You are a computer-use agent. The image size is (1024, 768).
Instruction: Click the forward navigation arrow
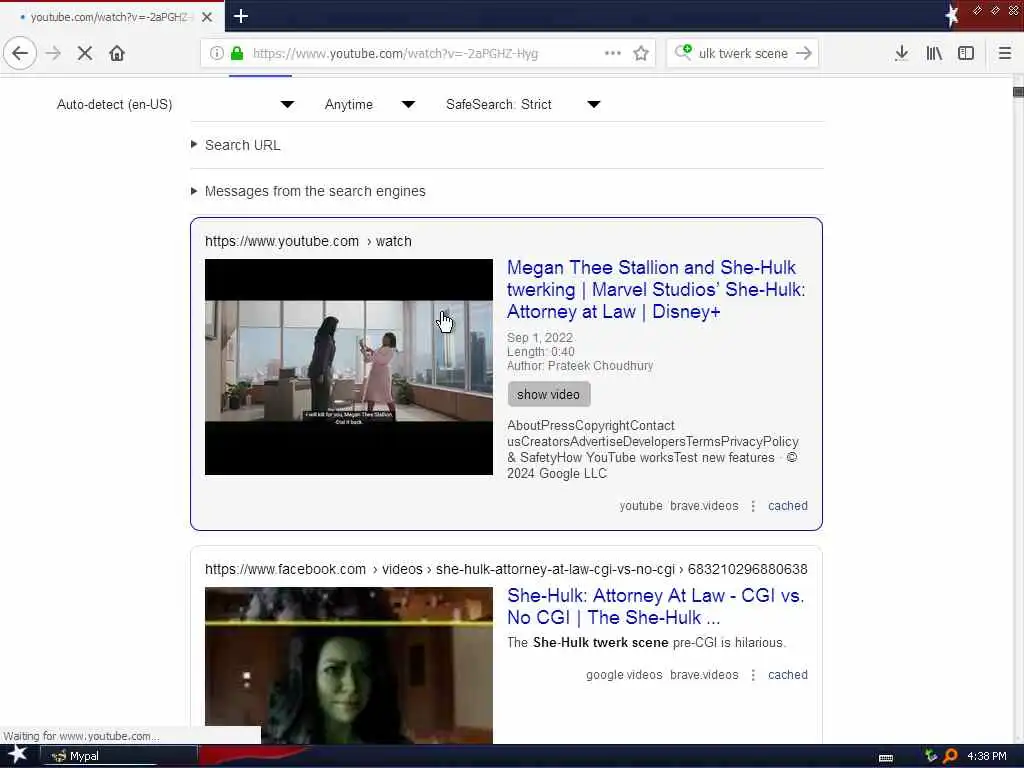(x=54, y=53)
